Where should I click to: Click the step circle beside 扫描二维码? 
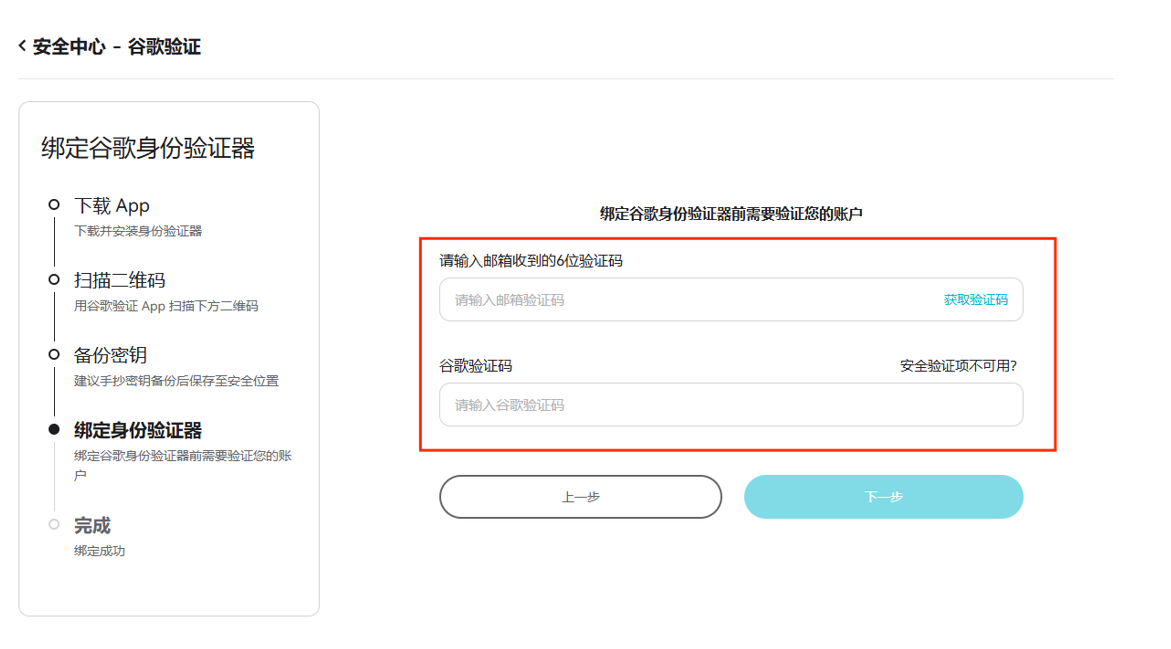click(x=54, y=279)
